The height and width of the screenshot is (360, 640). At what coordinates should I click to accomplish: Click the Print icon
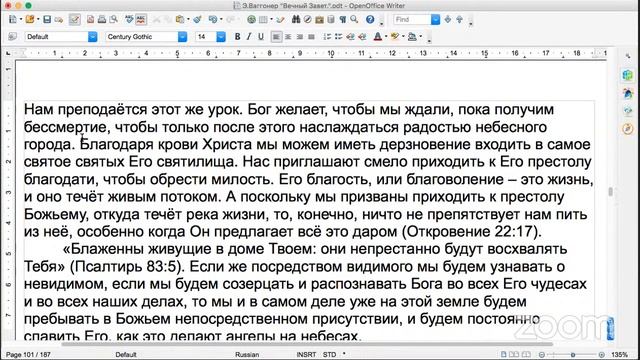pyautogui.click(x=102, y=19)
